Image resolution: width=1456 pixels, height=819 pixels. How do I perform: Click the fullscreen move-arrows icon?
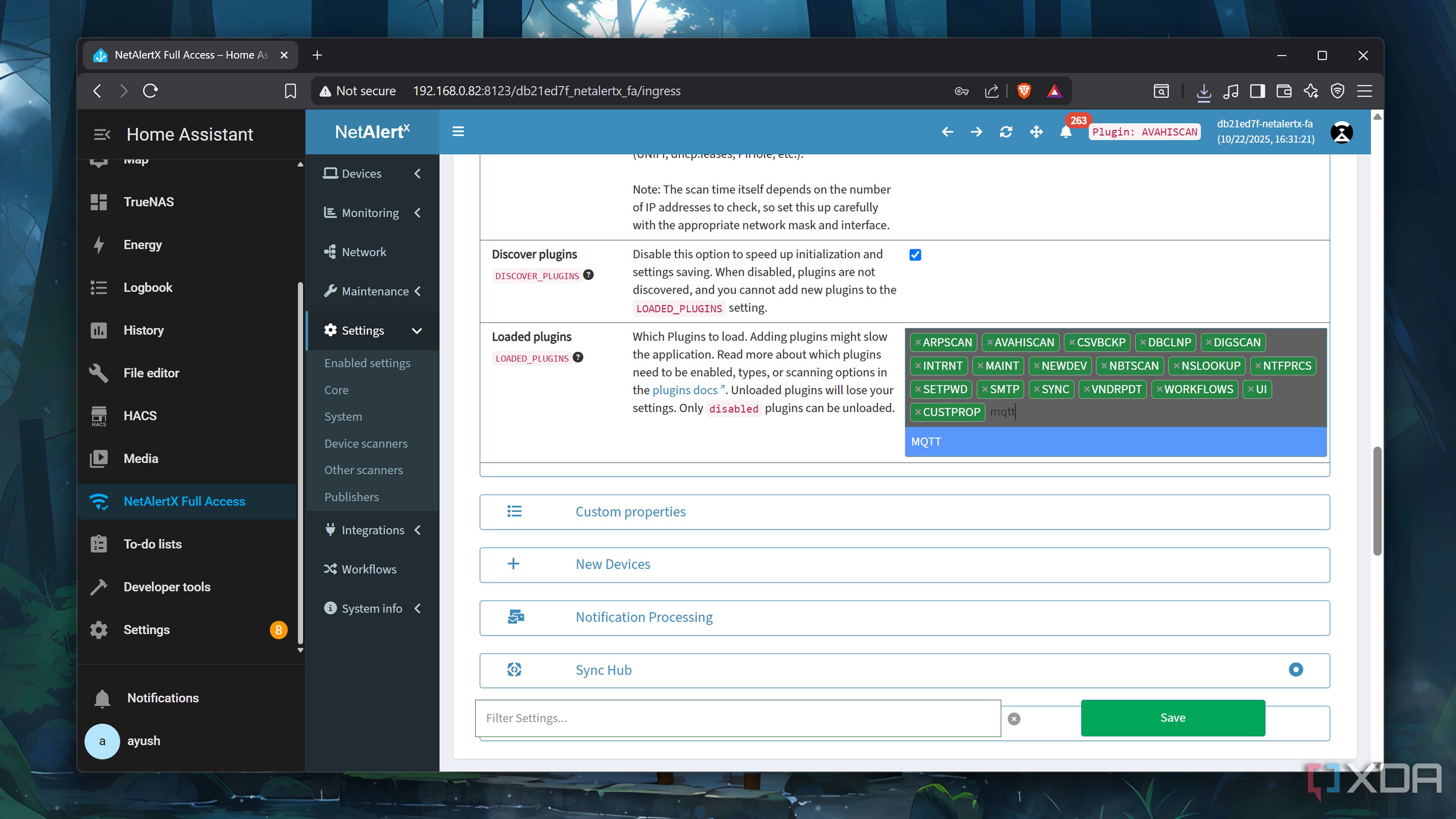click(1036, 132)
